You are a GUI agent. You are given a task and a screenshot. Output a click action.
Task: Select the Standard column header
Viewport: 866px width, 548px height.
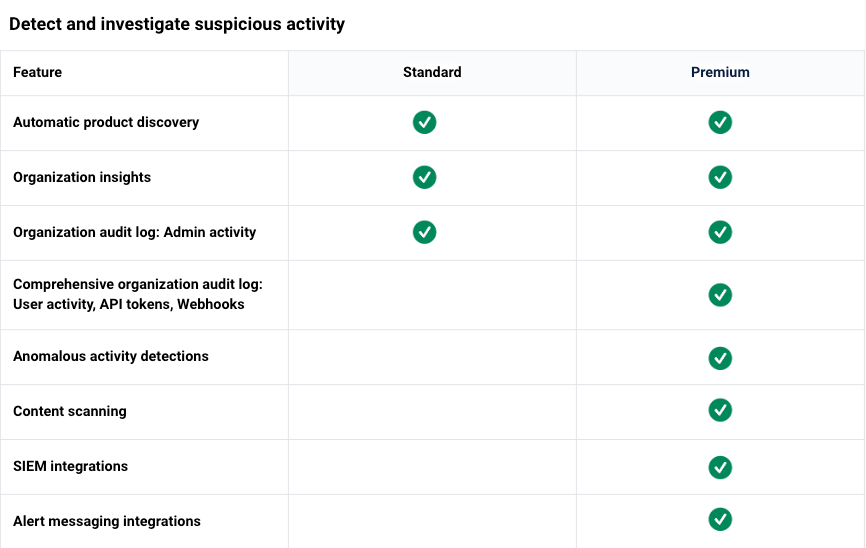[432, 72]
